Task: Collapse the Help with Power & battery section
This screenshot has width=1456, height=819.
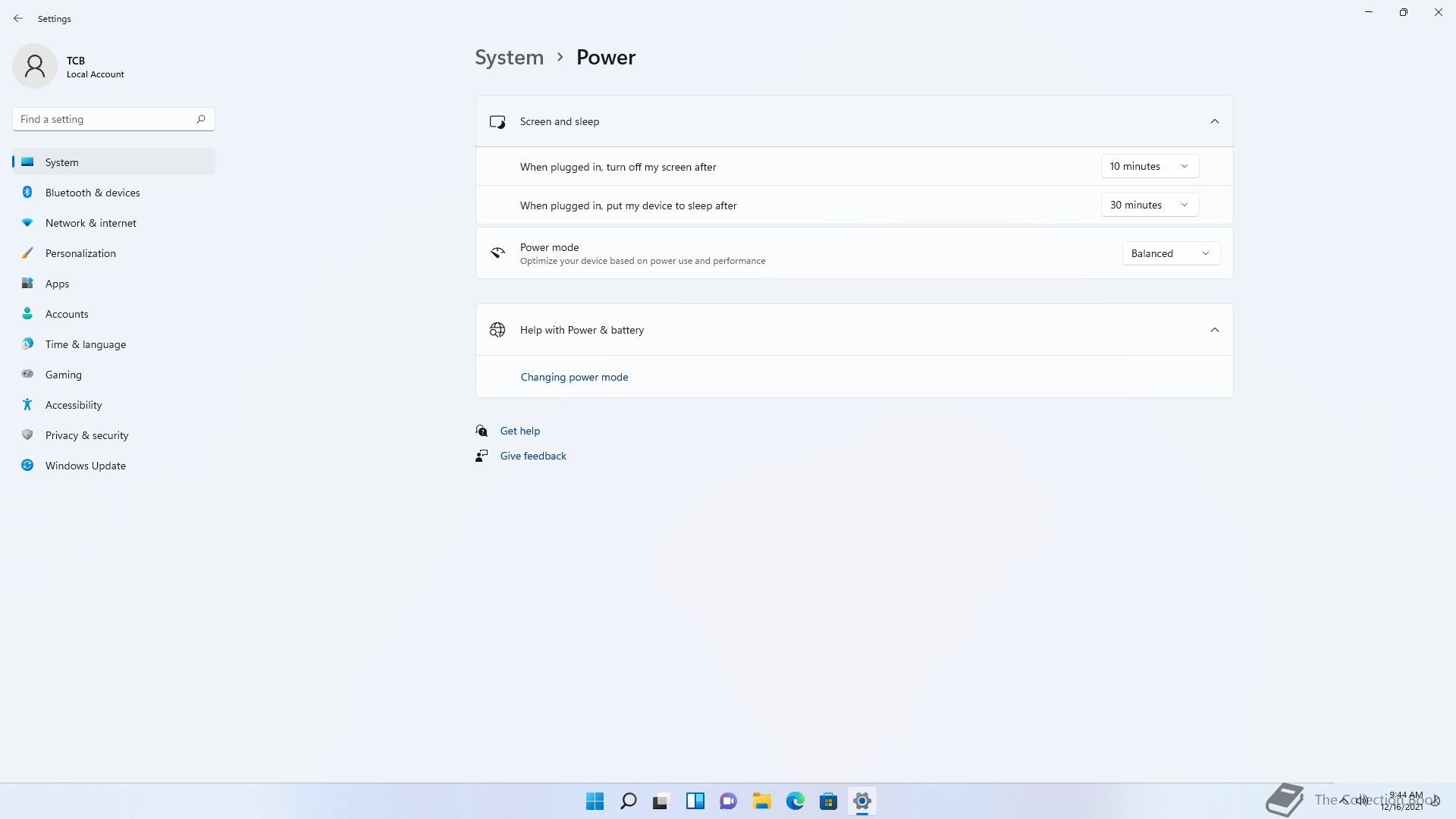Action: 1214,330
